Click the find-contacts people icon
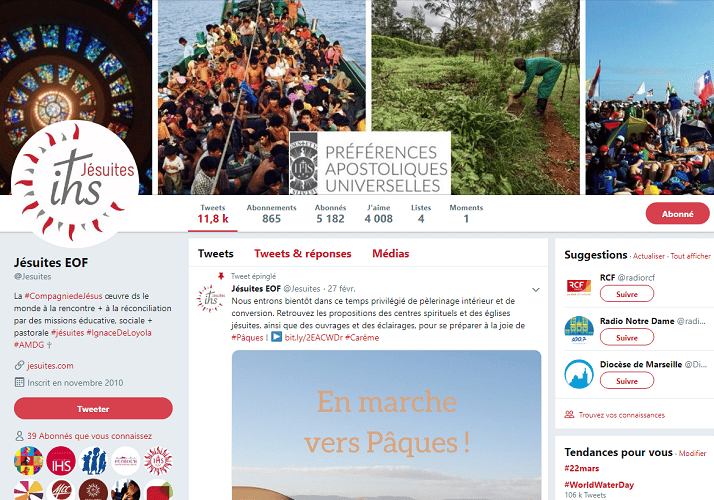 coord(569,415)
